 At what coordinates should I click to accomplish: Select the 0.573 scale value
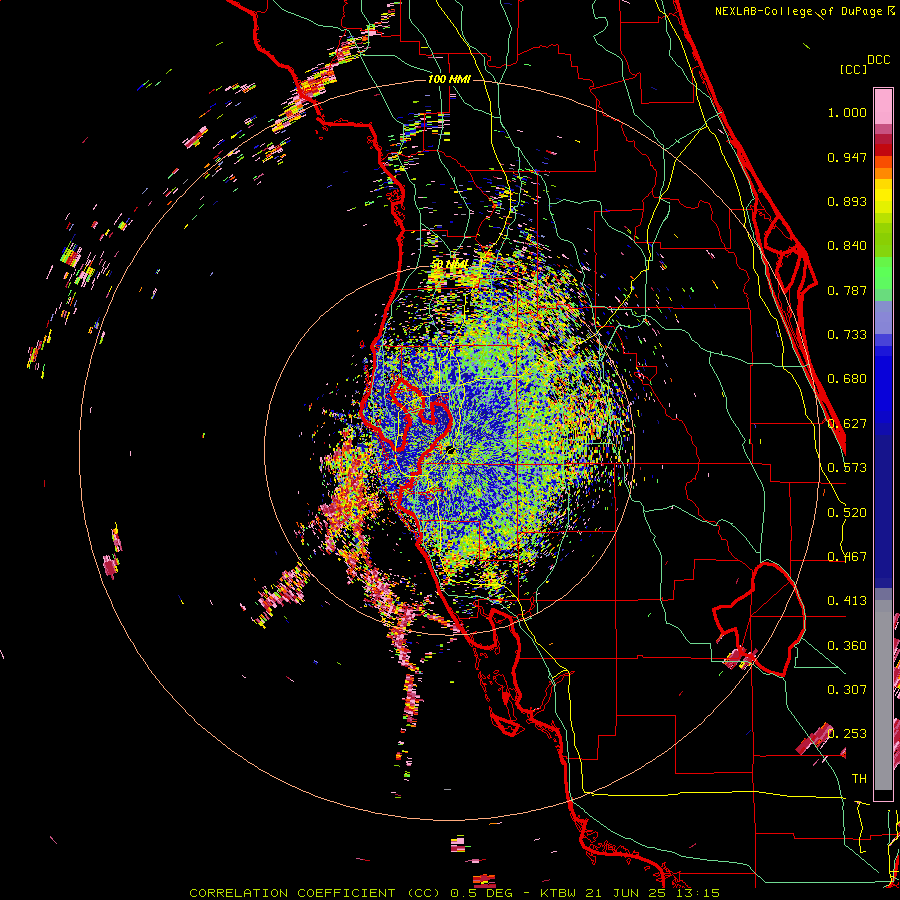point(847,468)
